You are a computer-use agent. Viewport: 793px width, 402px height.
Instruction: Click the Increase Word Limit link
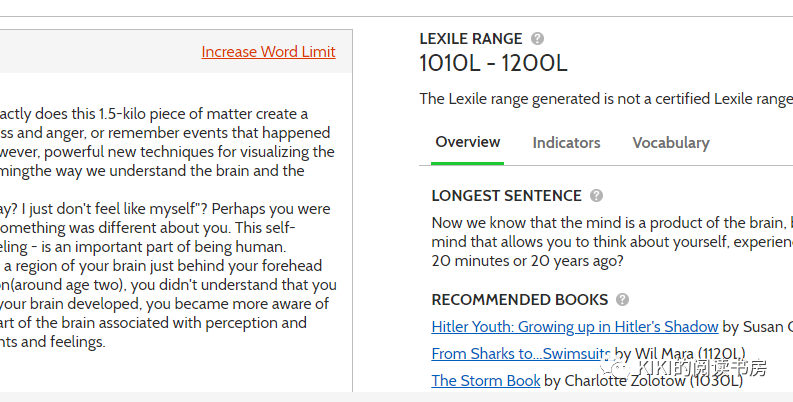[x=268, y=52]
